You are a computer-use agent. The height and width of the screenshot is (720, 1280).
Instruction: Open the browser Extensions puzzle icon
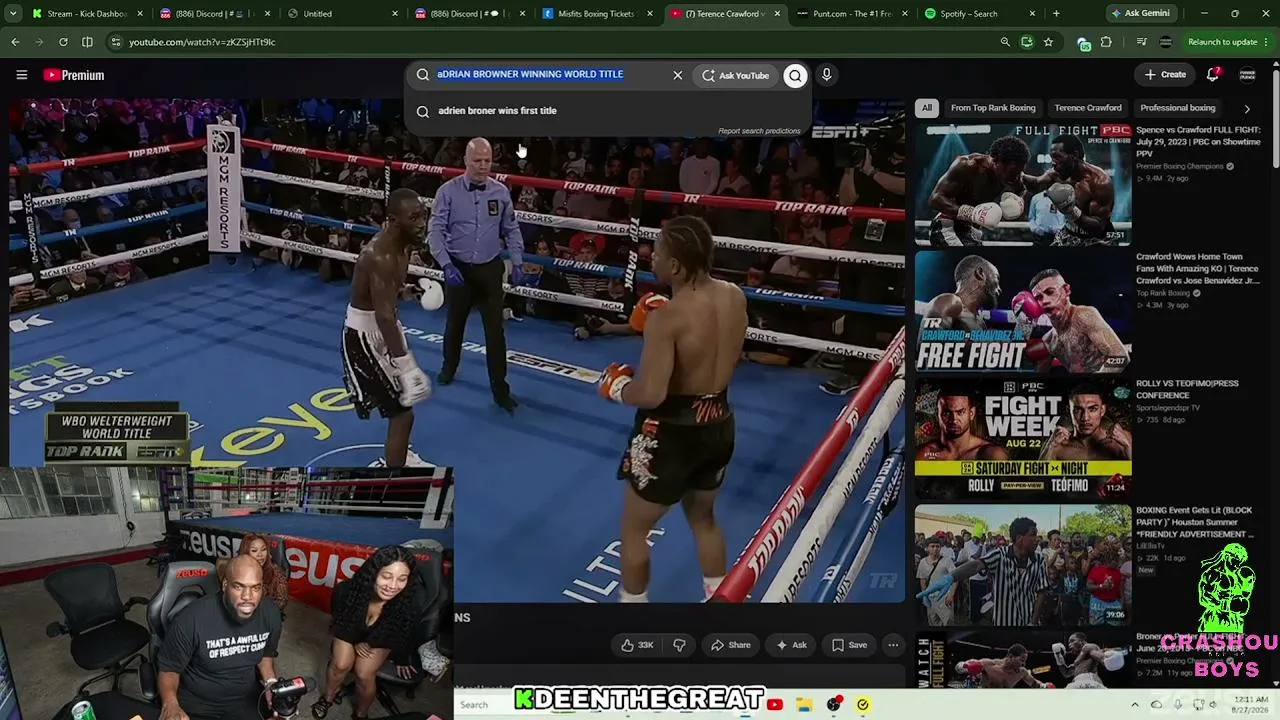coord(1106,42)
